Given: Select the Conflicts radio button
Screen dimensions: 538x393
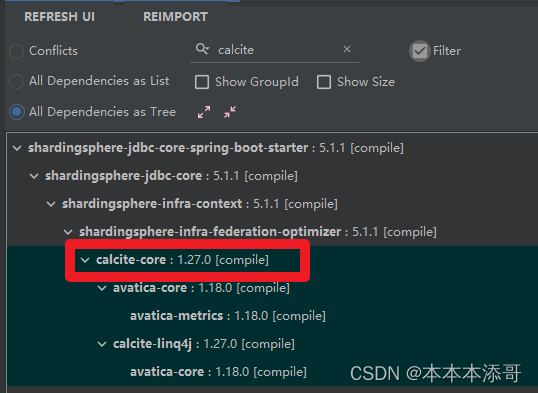Looking at the screenshot, I should (x=16, y=51).
